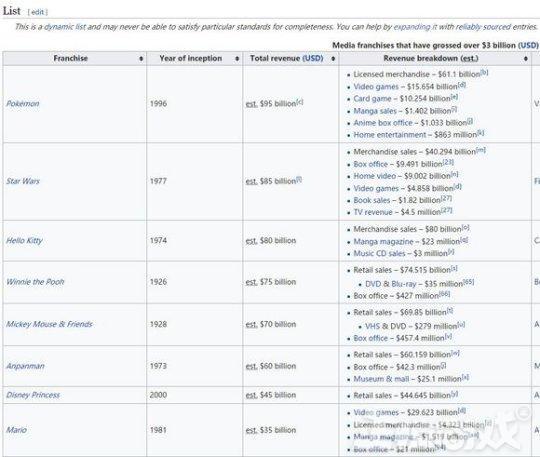Sort by Revenue breakdown column arrows

click(526, 59)
